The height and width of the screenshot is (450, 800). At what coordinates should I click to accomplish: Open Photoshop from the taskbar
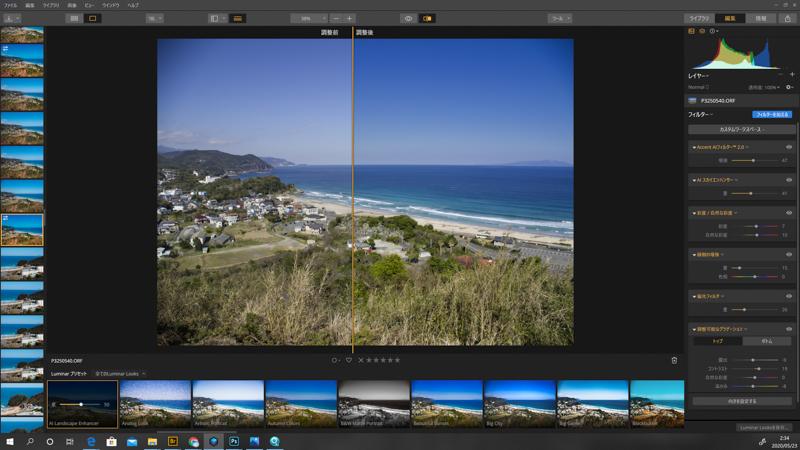pos(234,441)
